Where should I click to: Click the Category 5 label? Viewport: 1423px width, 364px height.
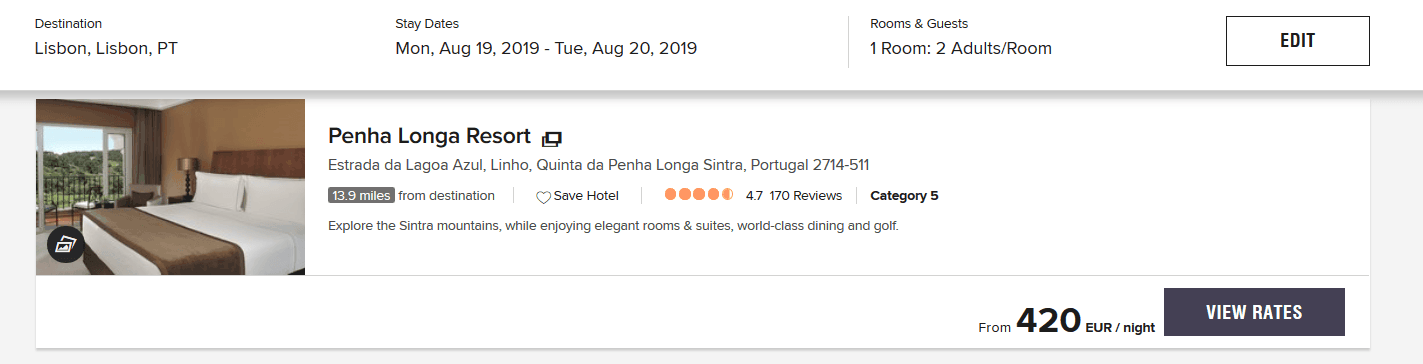904,196
